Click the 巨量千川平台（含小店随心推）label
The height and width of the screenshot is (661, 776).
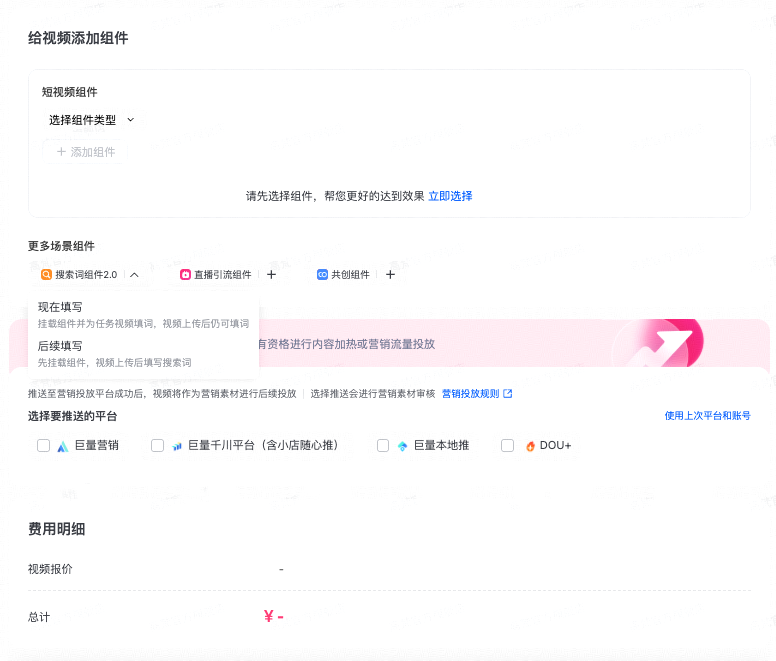point(263,445)
